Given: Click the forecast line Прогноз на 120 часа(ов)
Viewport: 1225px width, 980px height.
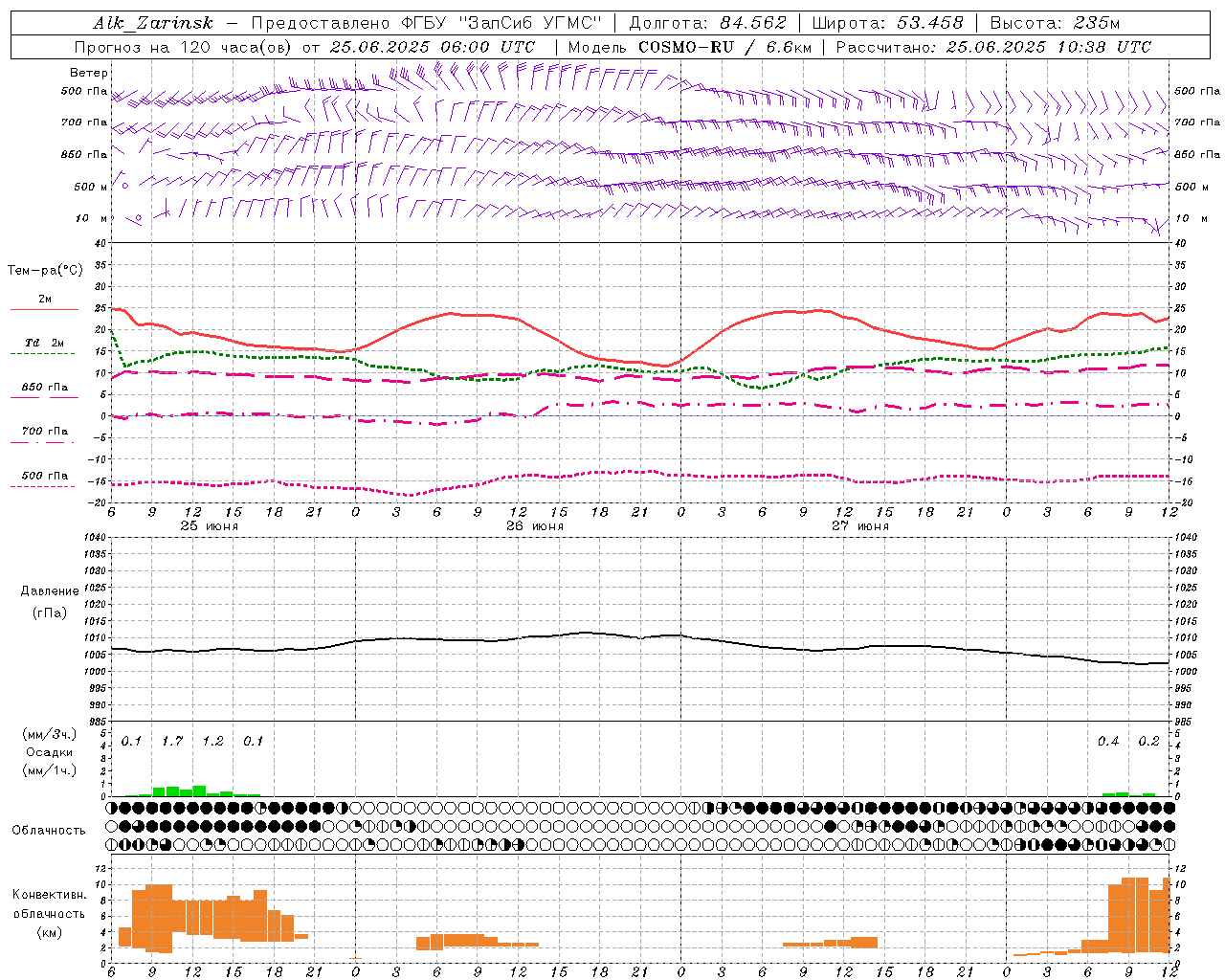Looking at the screenshot, I should (185, 47).
